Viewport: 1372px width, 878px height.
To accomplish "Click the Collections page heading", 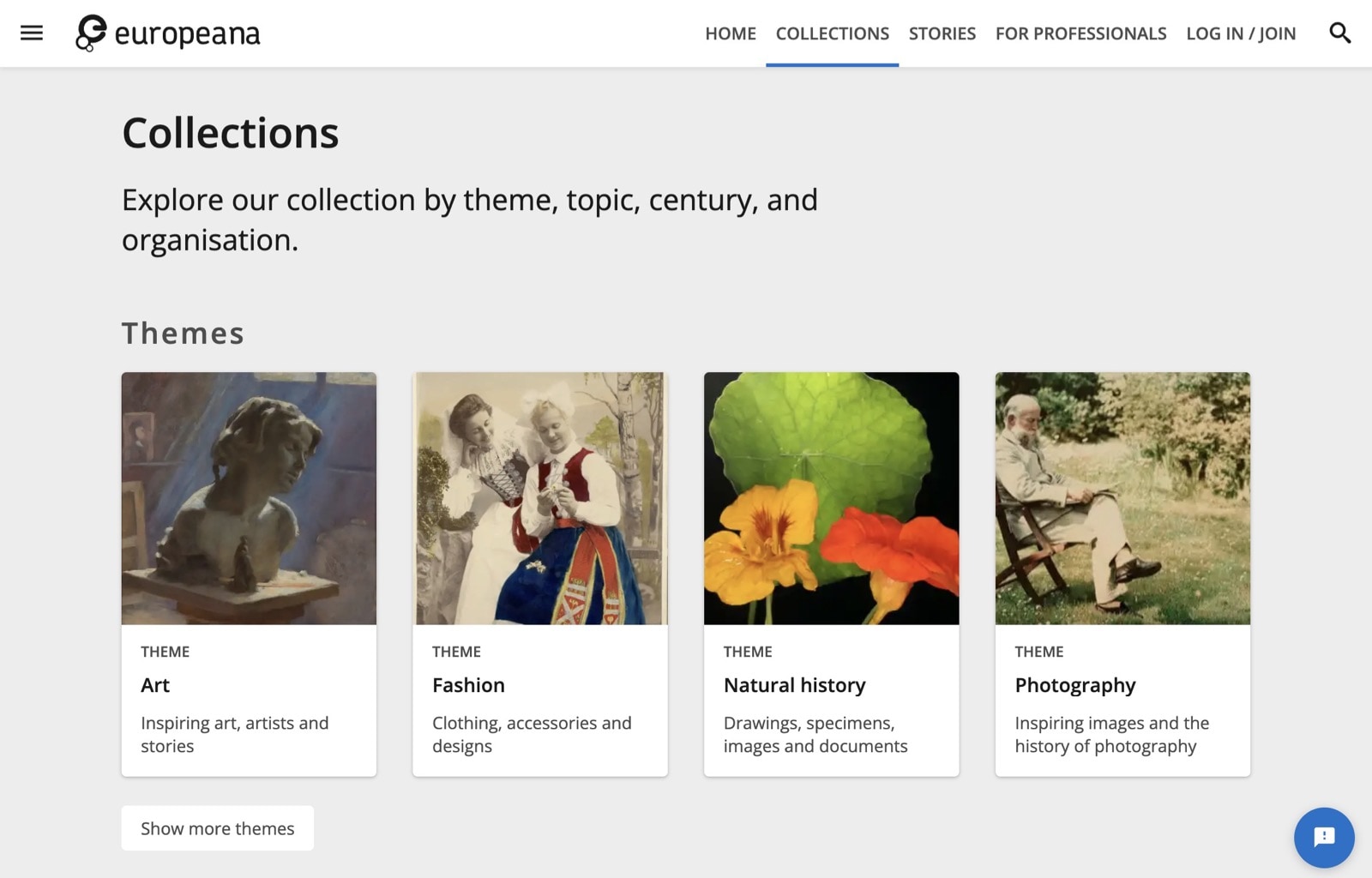I will pos(230,133).
